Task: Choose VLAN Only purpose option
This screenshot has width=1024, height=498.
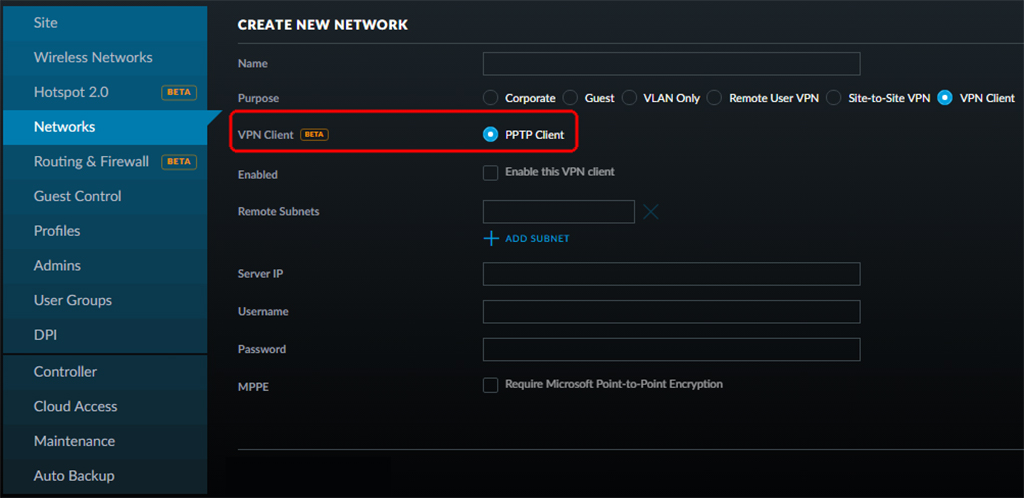Action: 629,98
